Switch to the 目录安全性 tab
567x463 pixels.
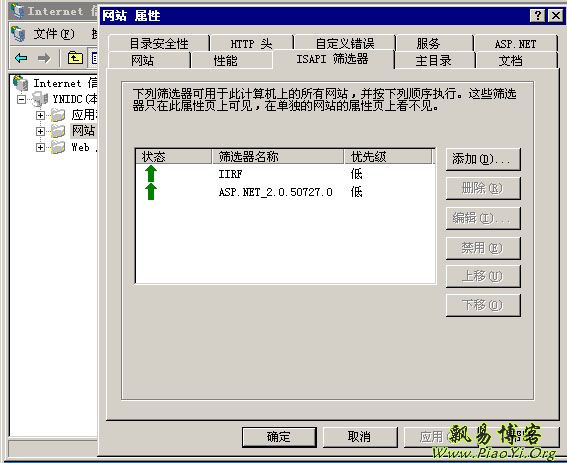(159, 44)
